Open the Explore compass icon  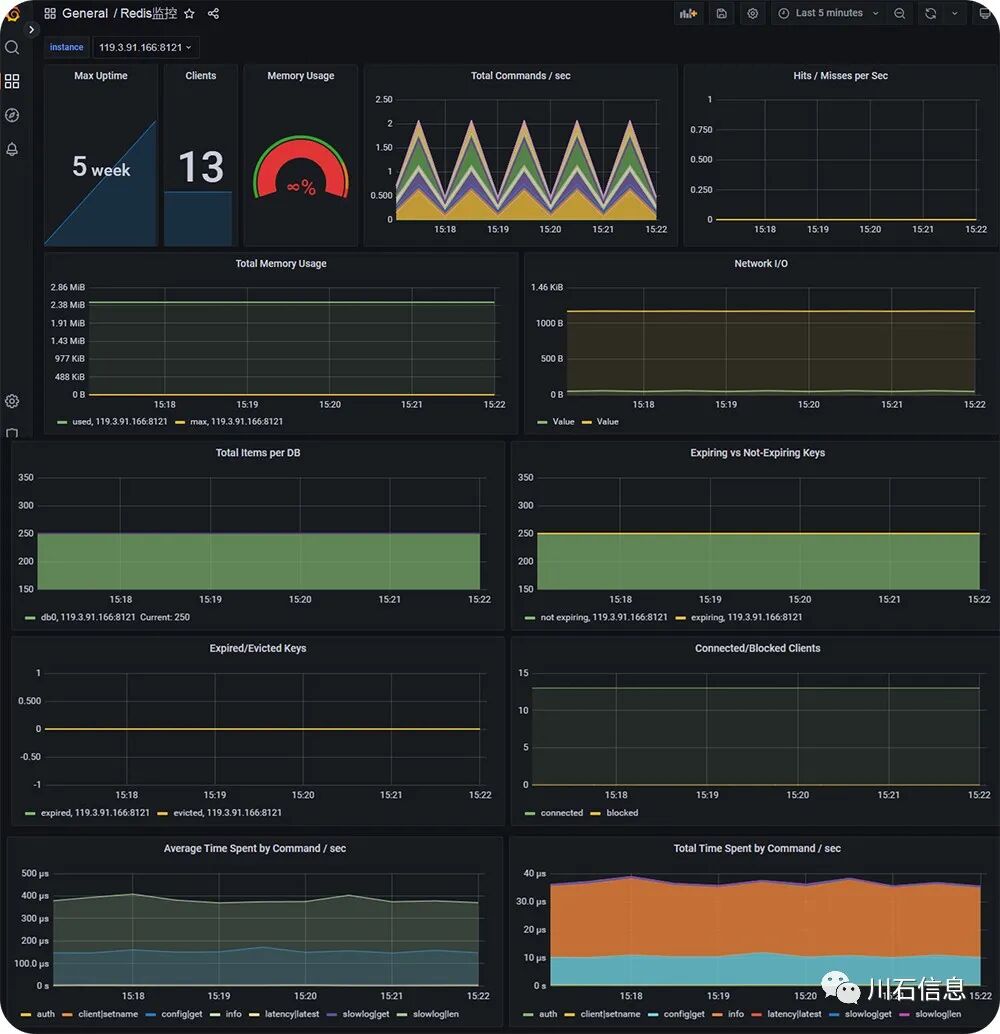pos(12,115)
